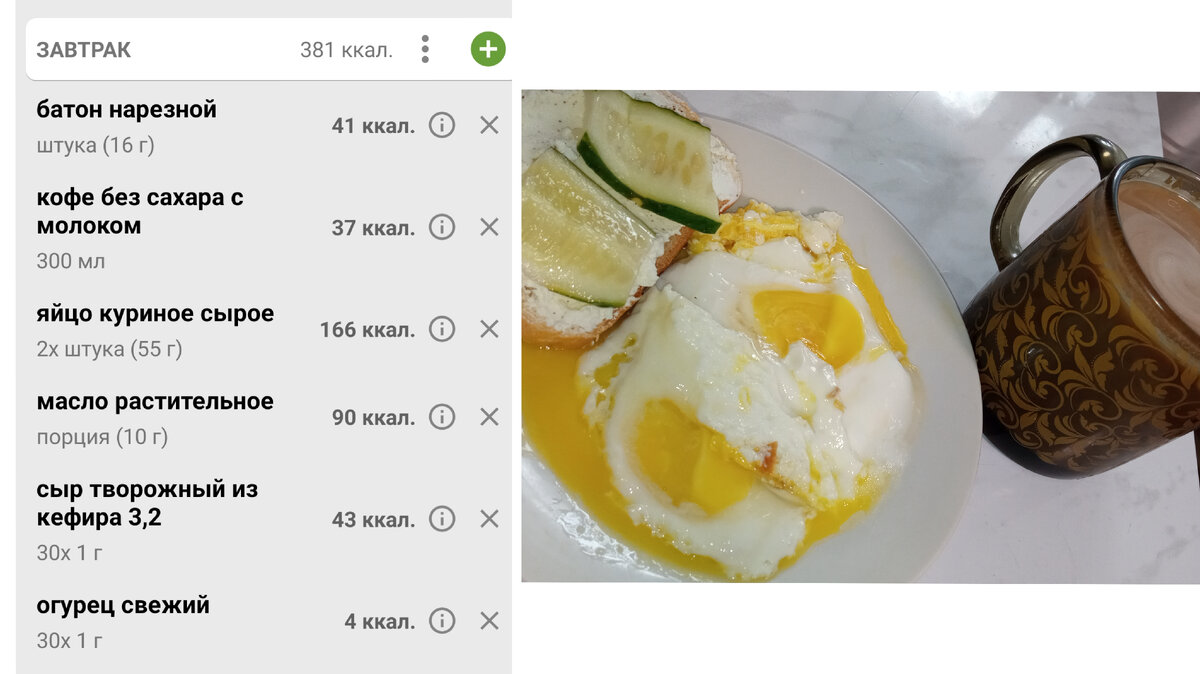This screenshot has height=674, width=1200.
Task: Add a food item with green plus
Action: coord(488,49)
